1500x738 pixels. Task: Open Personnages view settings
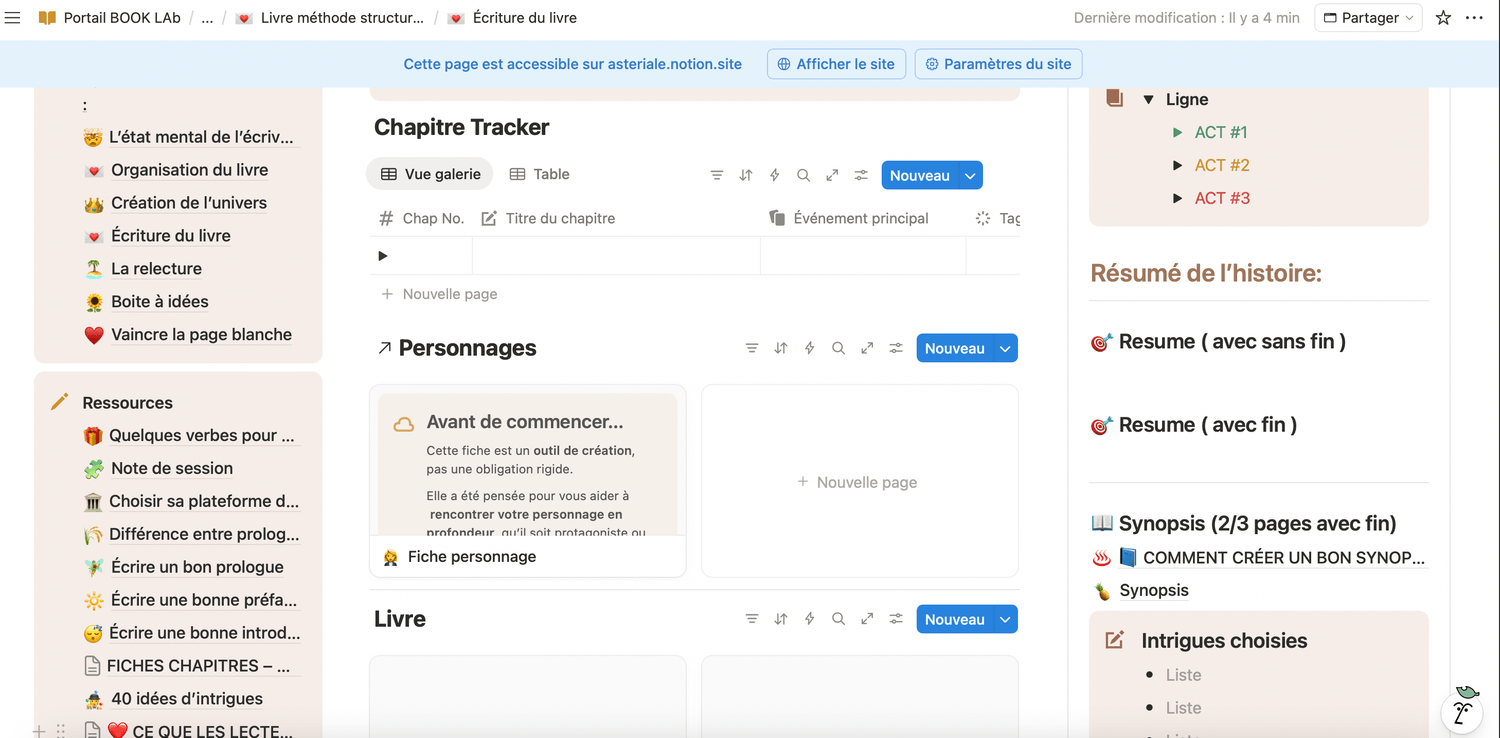tap(896, 348)
